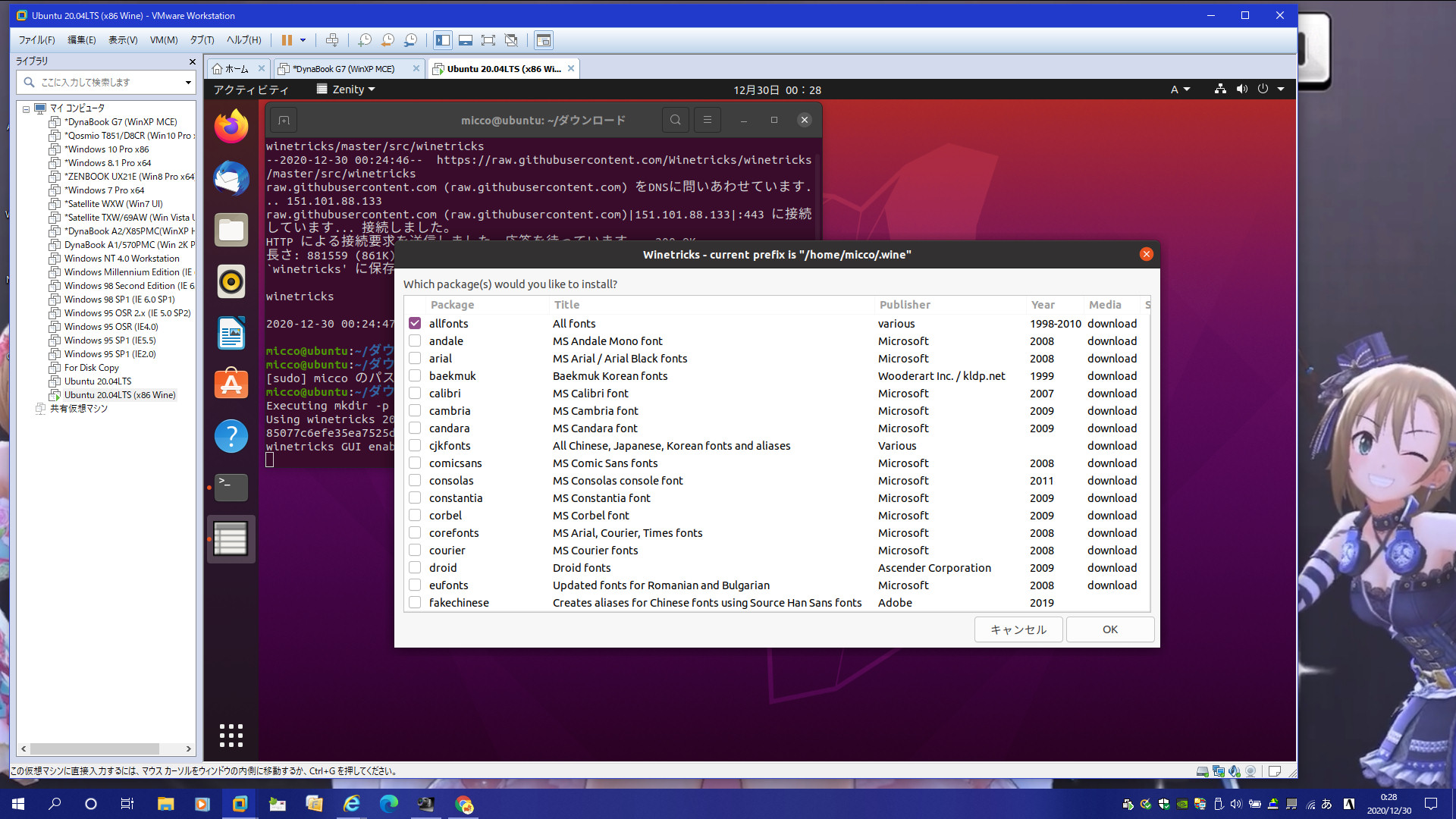Check the fakechinese package checkbox
This screenshot has height=819, width=1456.
[415, 602]
